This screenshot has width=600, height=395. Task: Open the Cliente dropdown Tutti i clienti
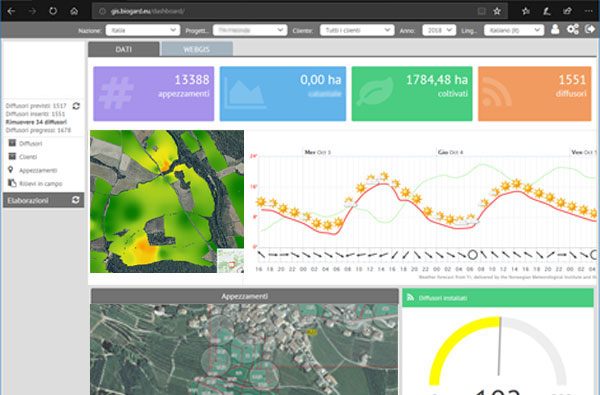coord(357,30)
